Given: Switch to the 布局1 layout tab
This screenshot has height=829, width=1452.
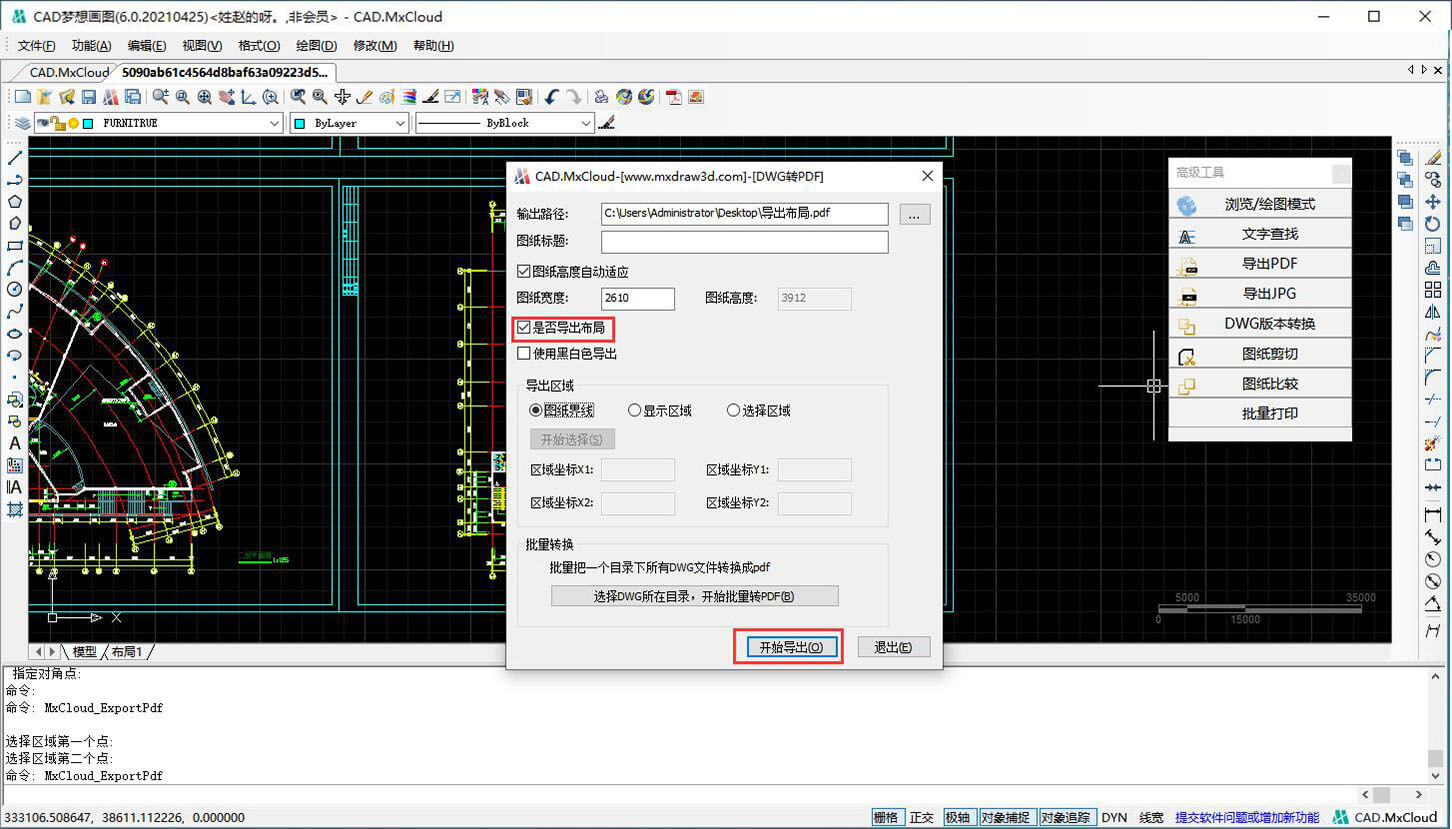Looking at the screenshot, I should tap(126, 652).
